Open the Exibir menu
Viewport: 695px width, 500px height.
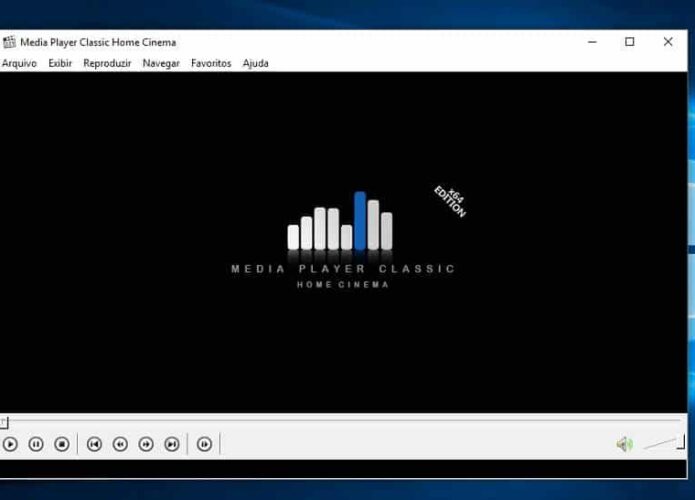coord(60,63)
